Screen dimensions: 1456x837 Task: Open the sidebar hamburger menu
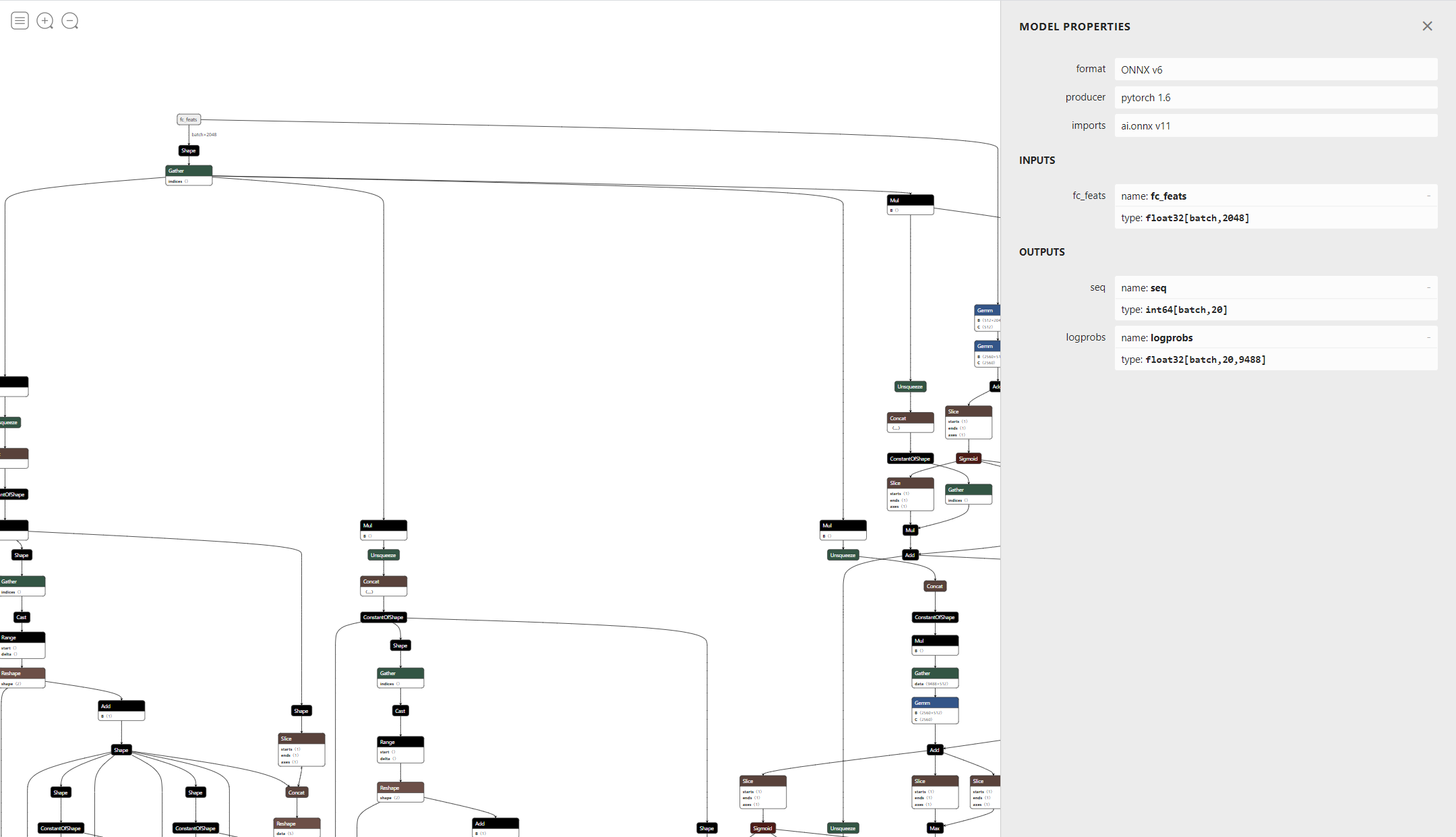point(20,20)
